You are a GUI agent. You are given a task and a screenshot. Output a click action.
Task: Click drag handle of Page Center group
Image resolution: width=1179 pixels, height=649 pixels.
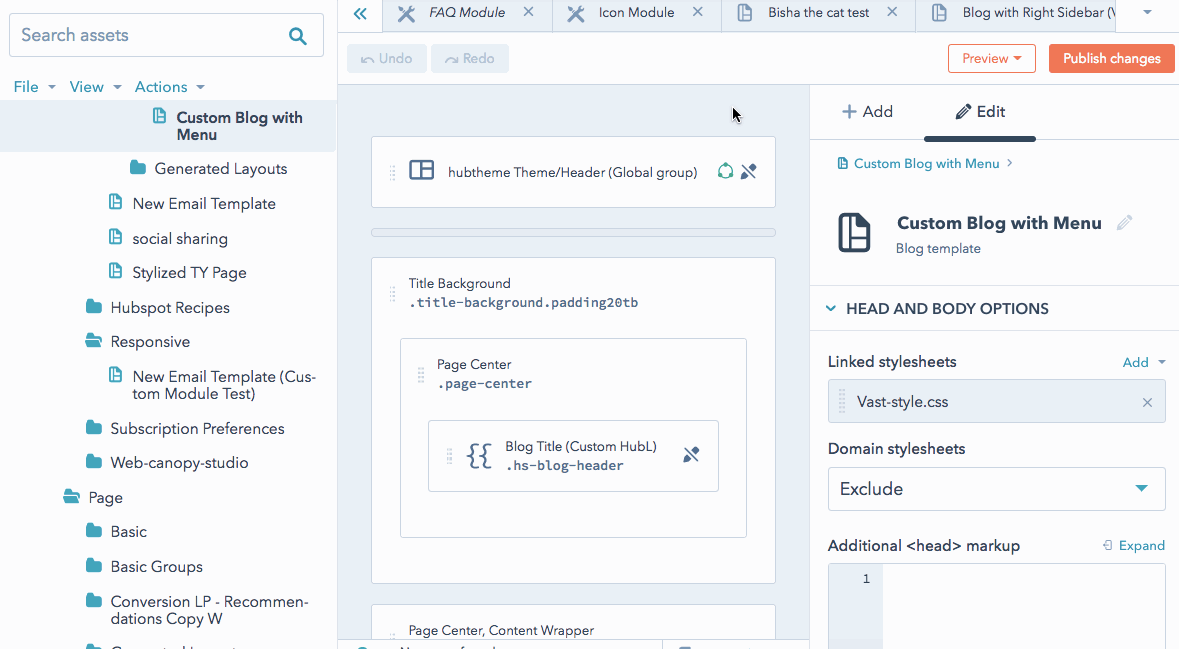tap(421, 375)
